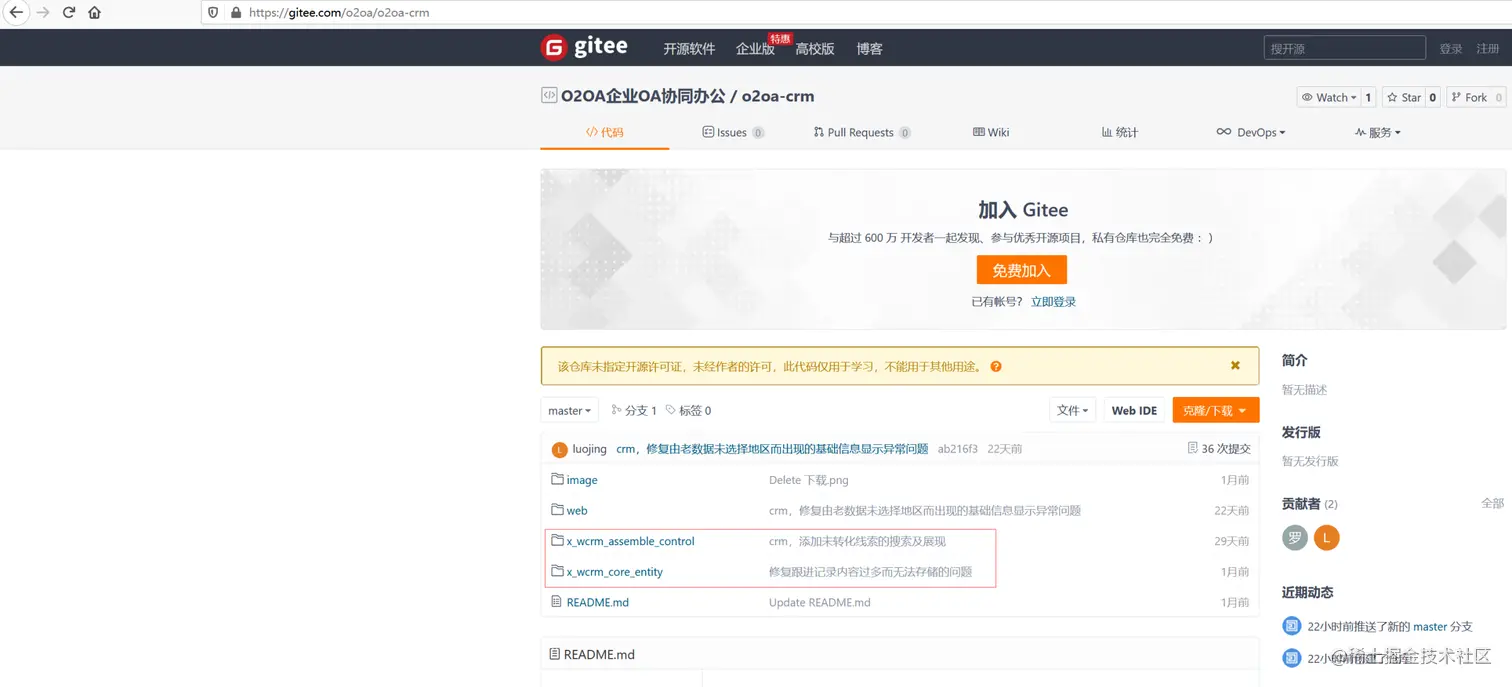1512x687 pixels.
Task: Switch to the Issues tab
Action: [733, 131]
